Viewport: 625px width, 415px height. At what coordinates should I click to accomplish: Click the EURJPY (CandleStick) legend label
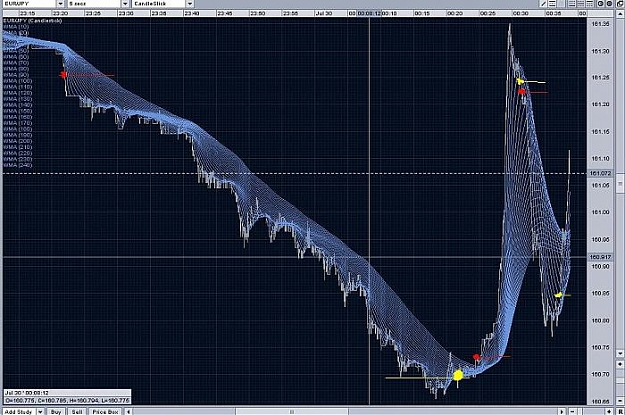(x=33, y=20)
